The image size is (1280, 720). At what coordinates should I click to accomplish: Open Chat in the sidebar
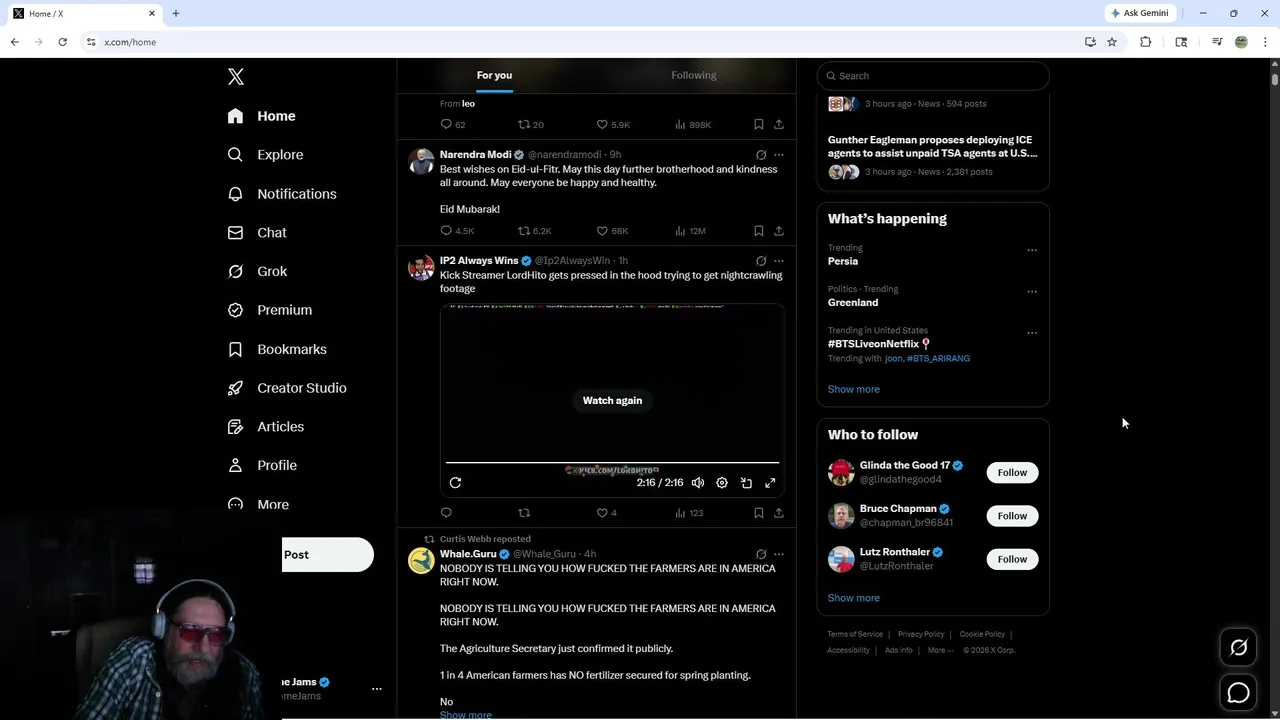pos(257,232)
